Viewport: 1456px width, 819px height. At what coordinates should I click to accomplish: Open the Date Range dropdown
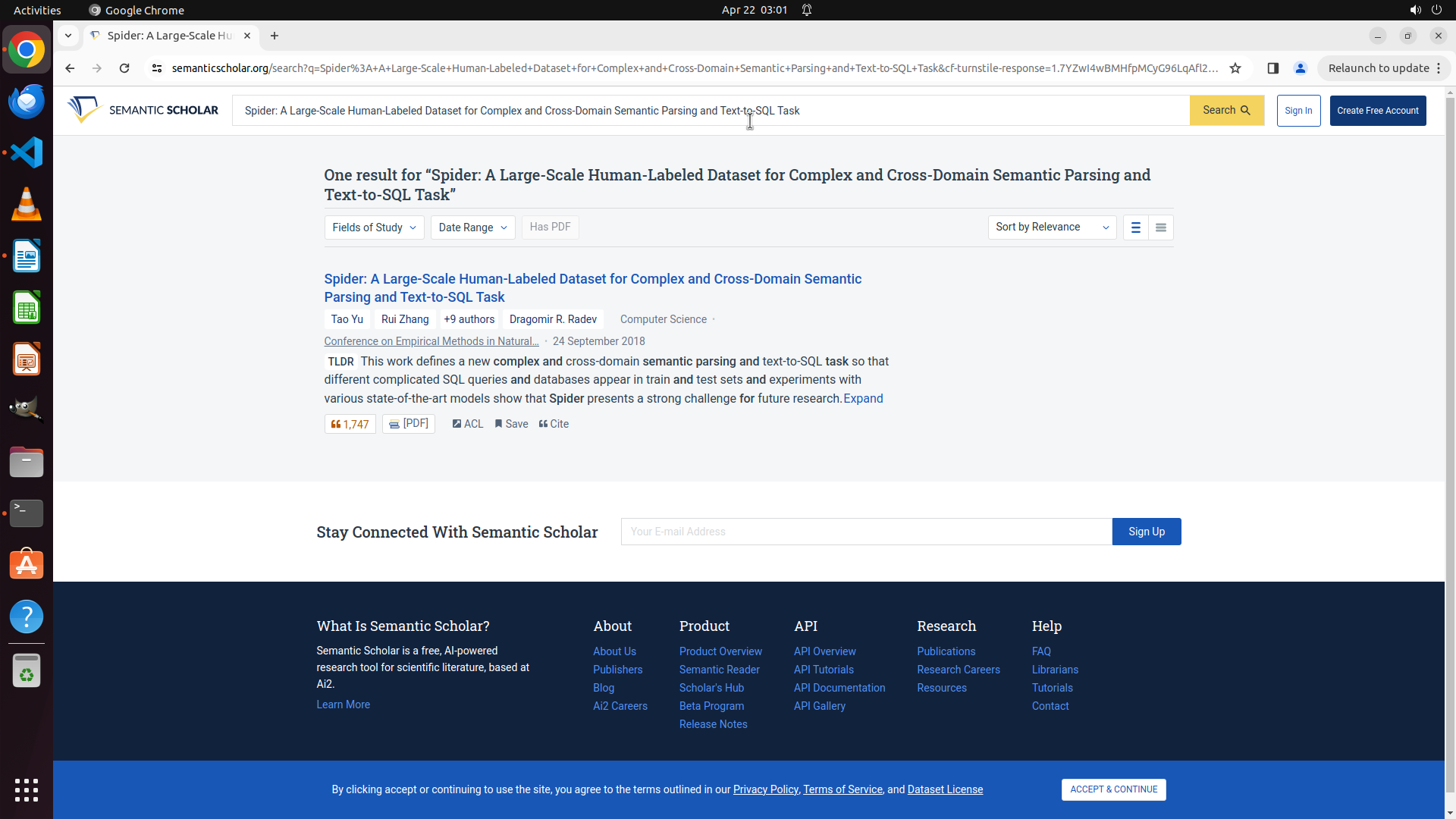pos(472,227)
